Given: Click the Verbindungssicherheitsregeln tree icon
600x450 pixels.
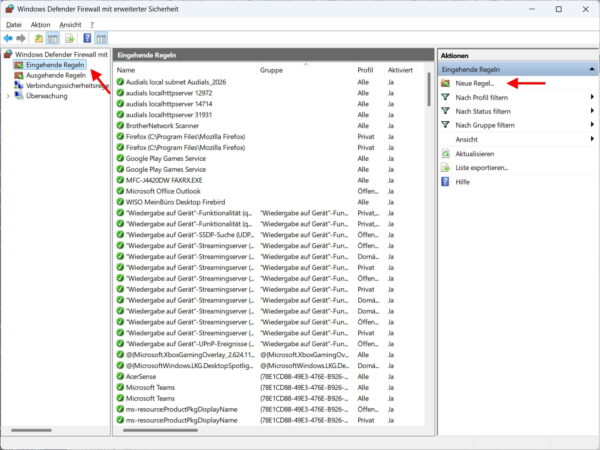Looking at the screenshot, I should (x=19, y=85).
